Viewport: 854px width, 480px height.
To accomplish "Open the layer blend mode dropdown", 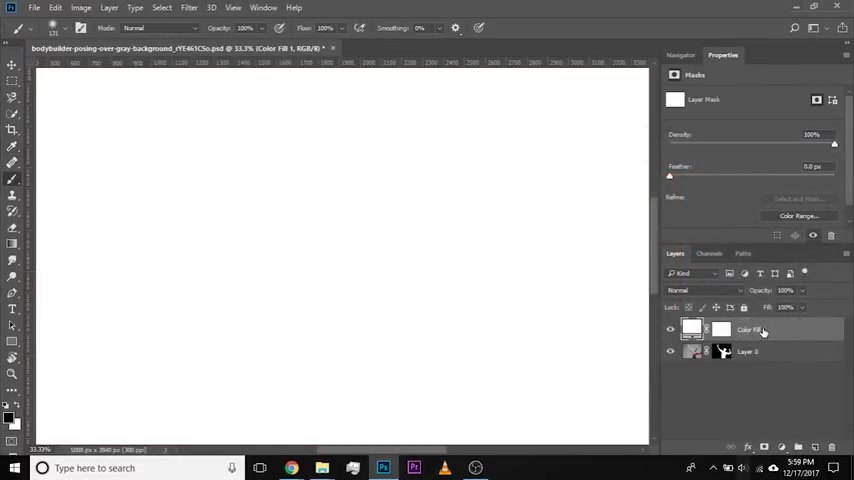I will tap(704, 290).
